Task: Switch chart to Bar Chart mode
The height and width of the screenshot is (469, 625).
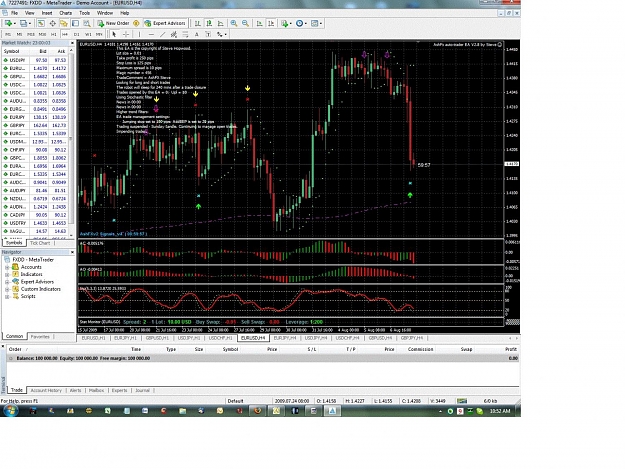Action: (x=197, y=24)
